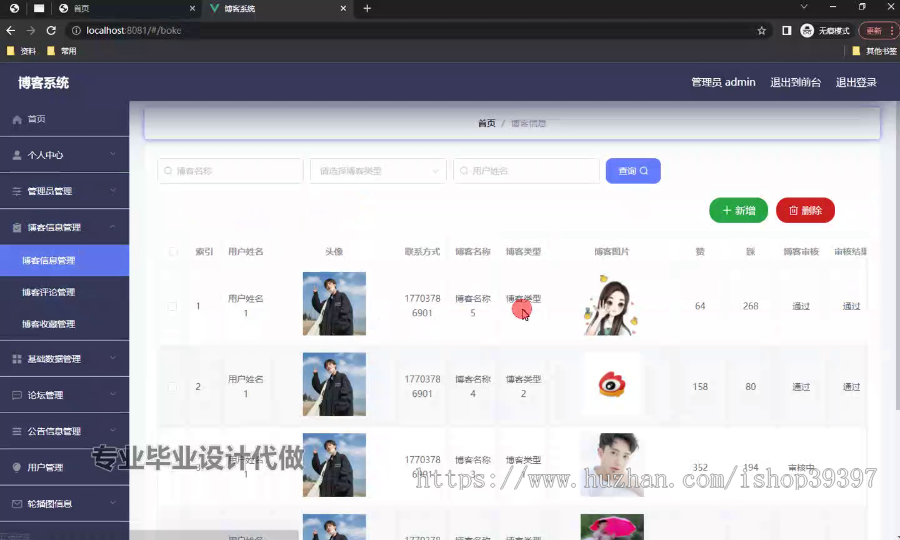Viewport: 900px width, 540px height.
Task: Click the grid icon beside 基础数据管理
Action: click(17, 359)
